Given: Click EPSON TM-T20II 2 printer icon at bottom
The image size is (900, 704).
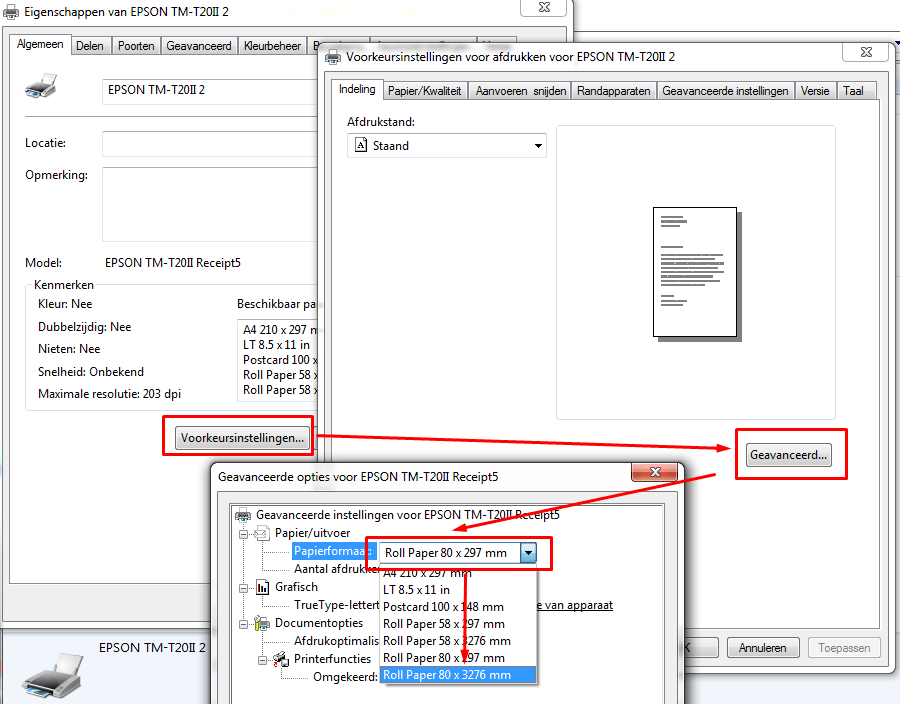Looking at the screenshot, I should tap(53, 675).
